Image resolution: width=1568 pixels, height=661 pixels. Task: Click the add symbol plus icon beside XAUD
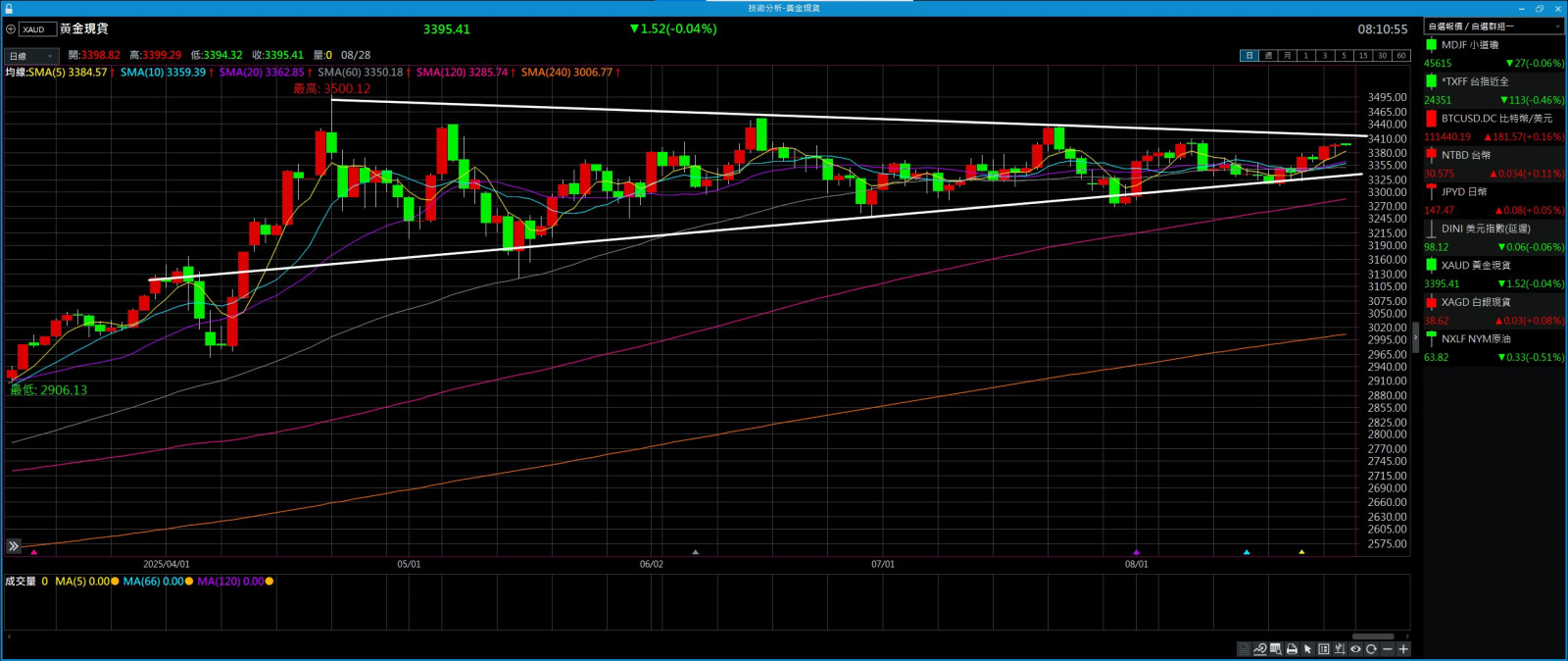click(x=11, y=29)
